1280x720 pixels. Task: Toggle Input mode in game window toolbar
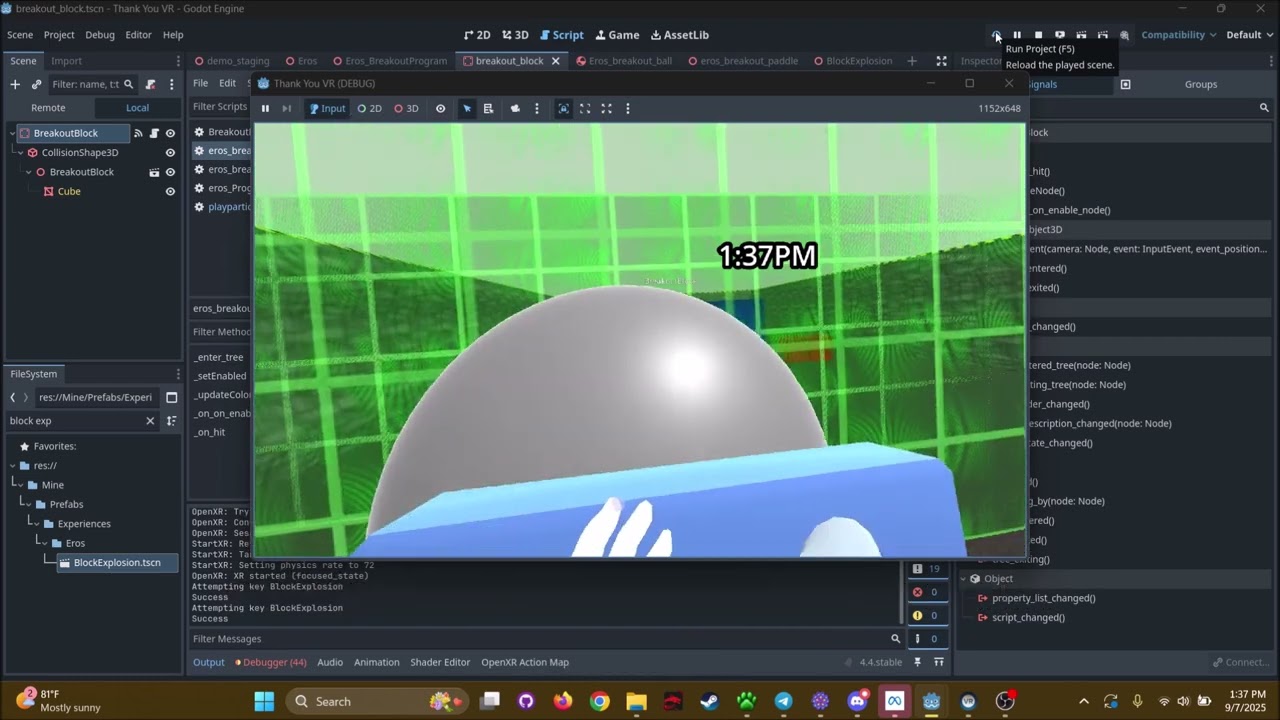[x=327, y=109]
